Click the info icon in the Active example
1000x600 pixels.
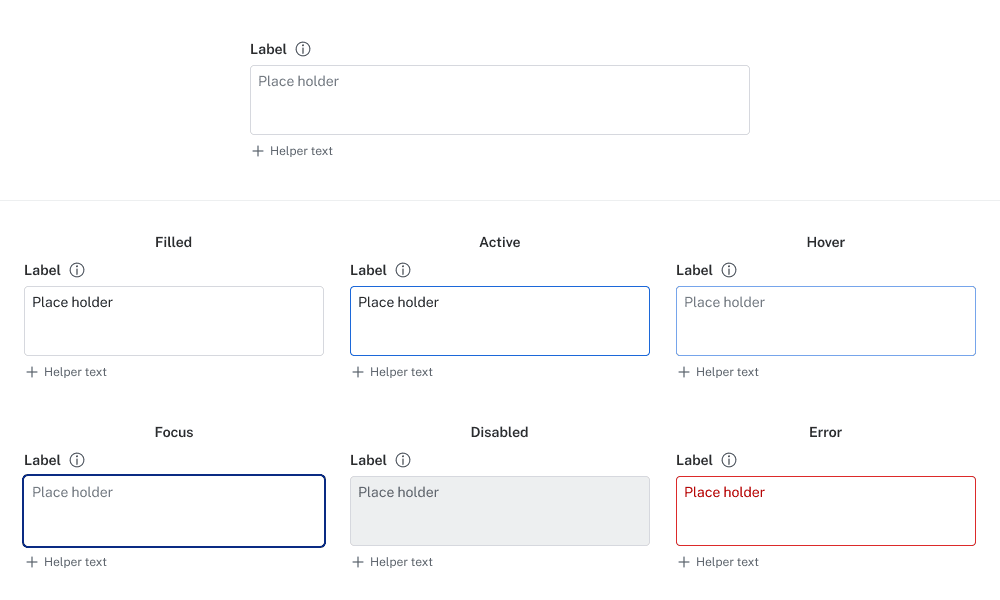click(403, 270)
